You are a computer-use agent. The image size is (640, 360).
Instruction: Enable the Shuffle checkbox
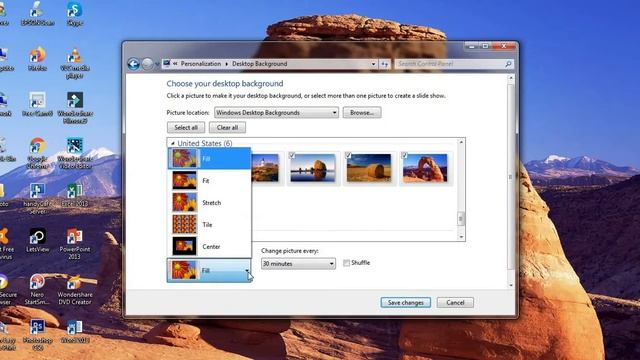[347, 263]
